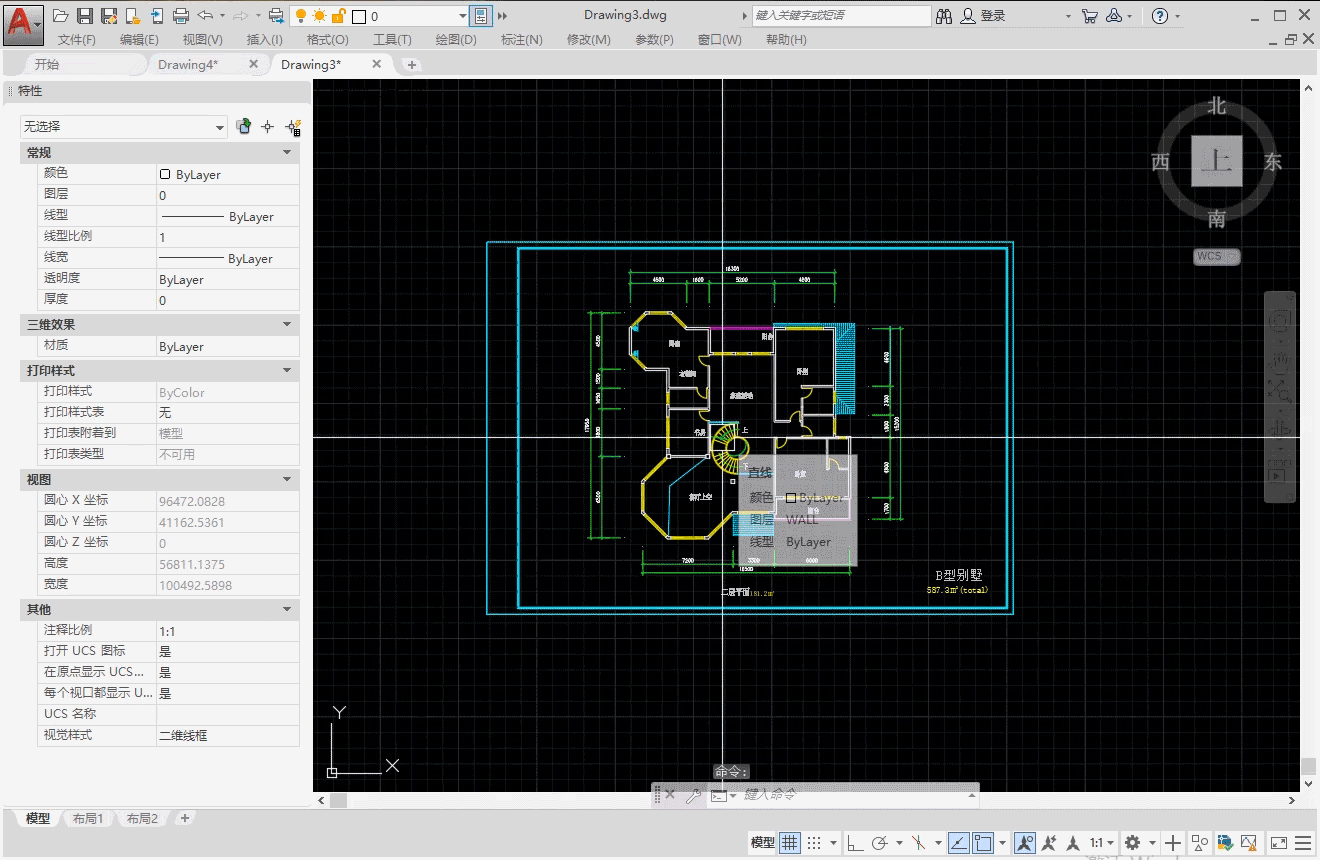Screen dimensions: 1320x860
Task: Click the Select Objects crosshair icon
Action: [x=267, y=127]
